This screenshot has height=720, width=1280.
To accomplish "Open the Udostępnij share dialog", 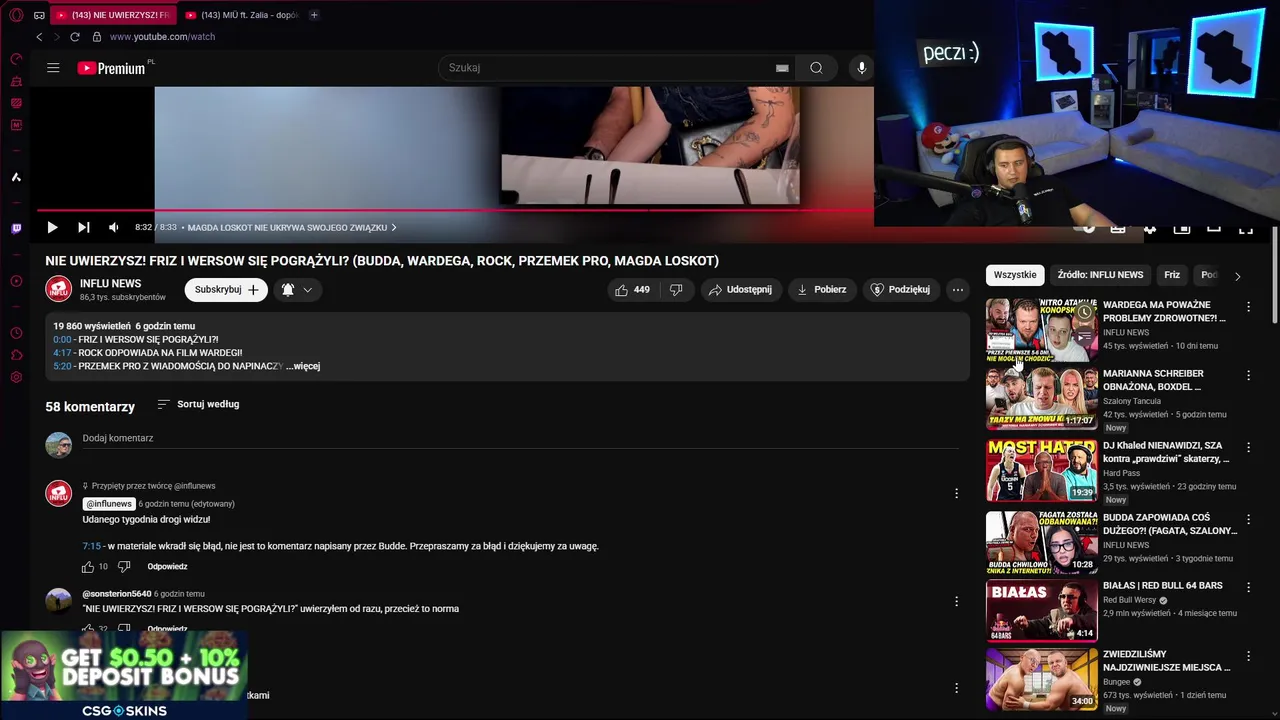I will pyautogui.click(x=740, y=290).
